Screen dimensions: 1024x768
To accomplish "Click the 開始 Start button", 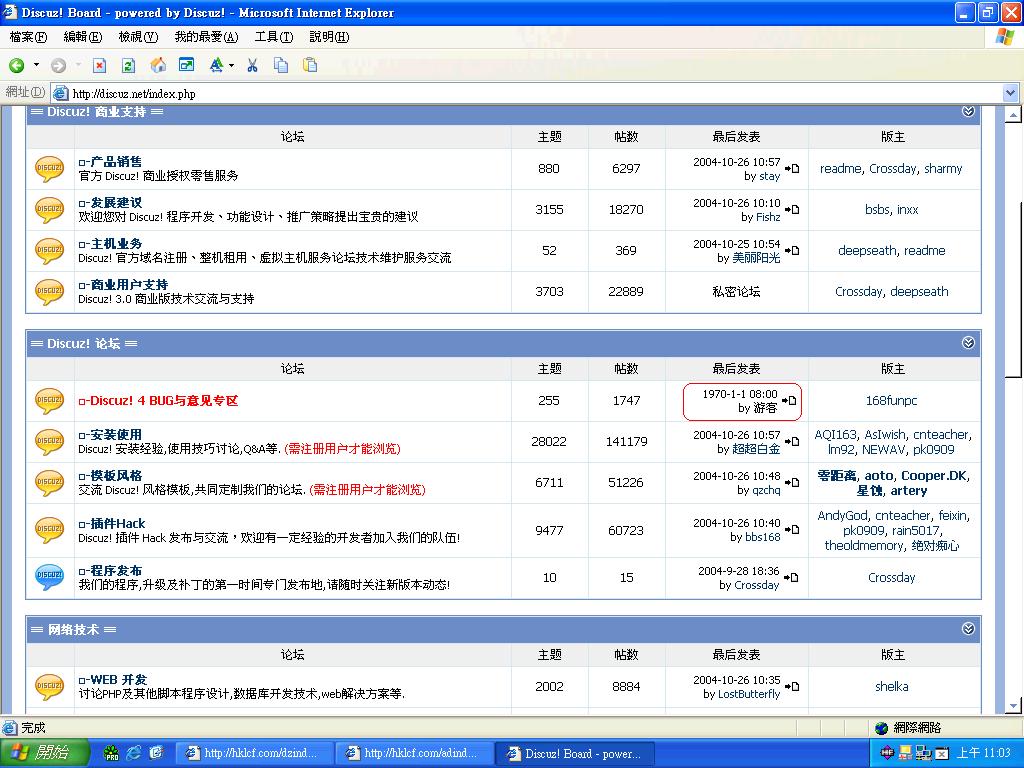I will [40, 752].
